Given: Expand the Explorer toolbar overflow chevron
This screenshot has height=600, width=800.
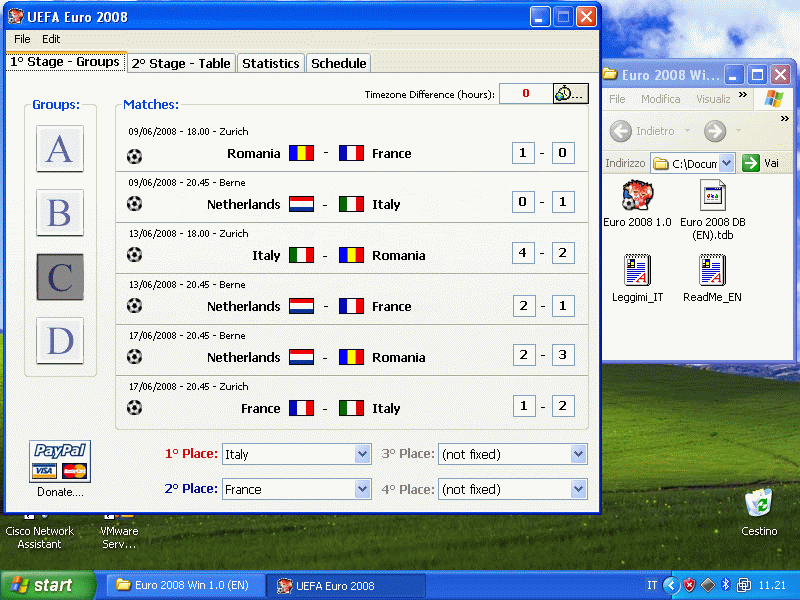Looking at the screenshot, I should 785,119.
